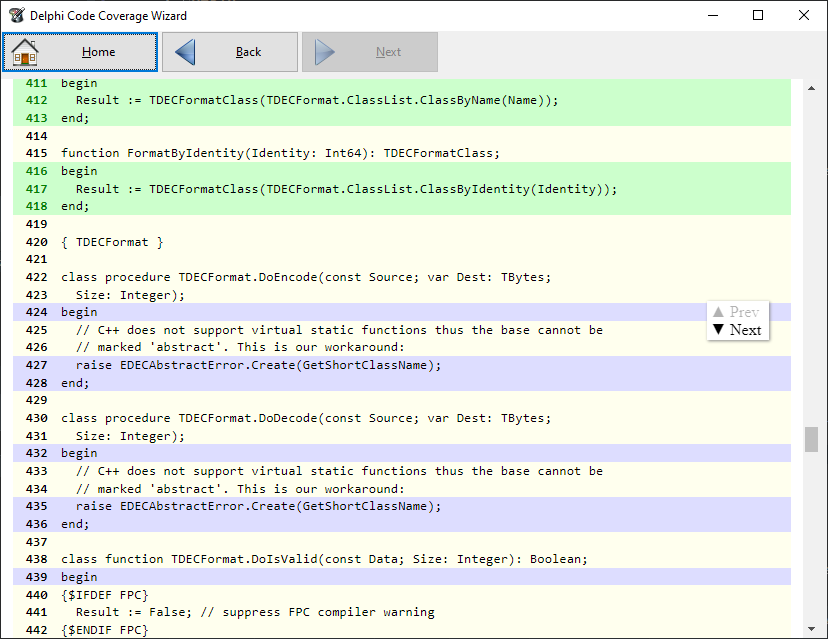This screenshot has height=639, width=828.
Task: Select line number 427 in gutter
Action: (x=36, y=365)
